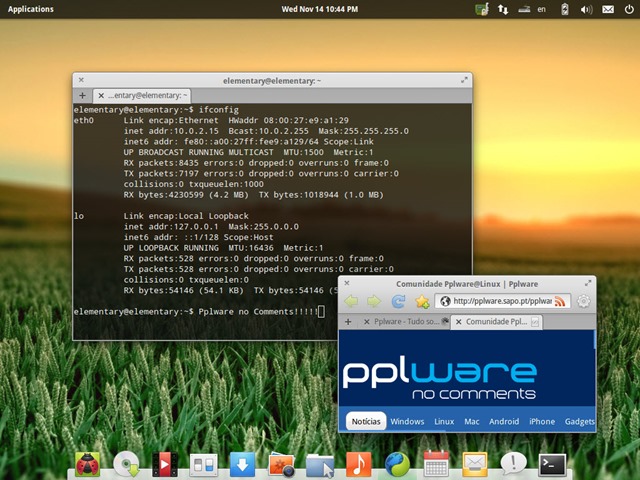Viewport: 640px width, 480px height.
Task: Open the iPhone site section
Action: [x=542, y=421]
